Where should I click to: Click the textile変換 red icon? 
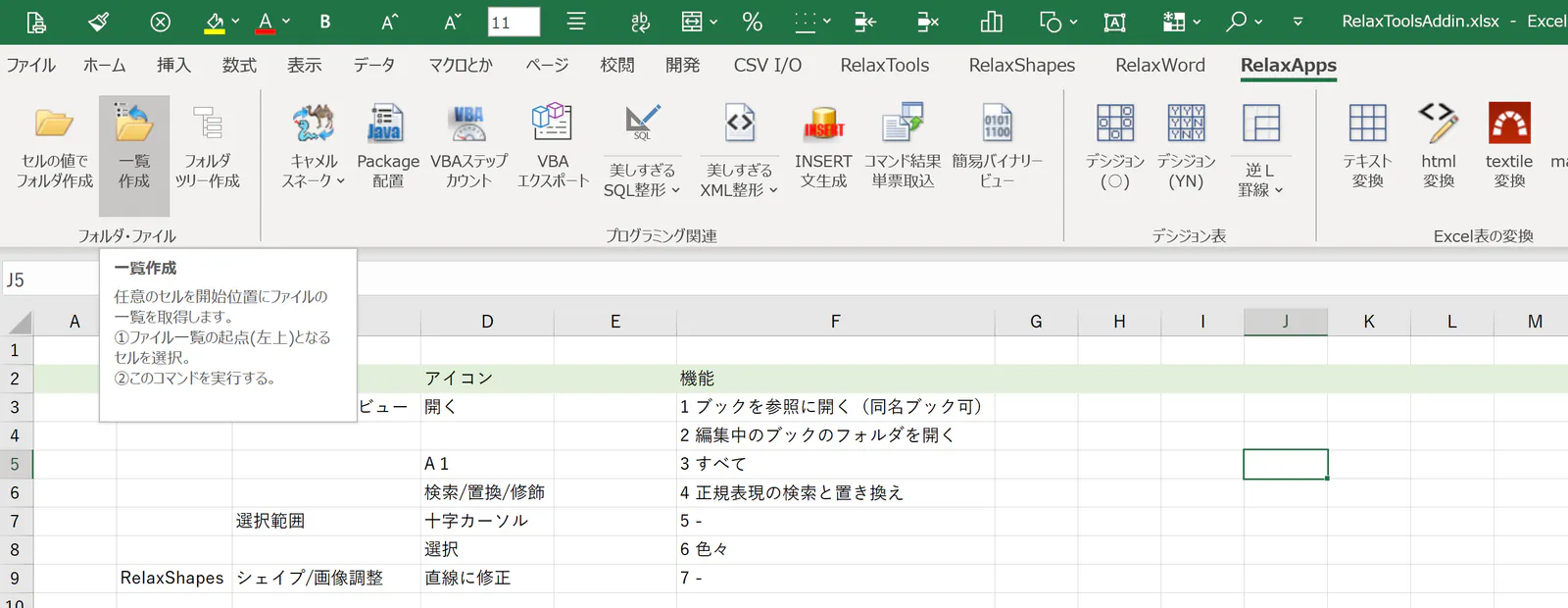click(1509, 124)
